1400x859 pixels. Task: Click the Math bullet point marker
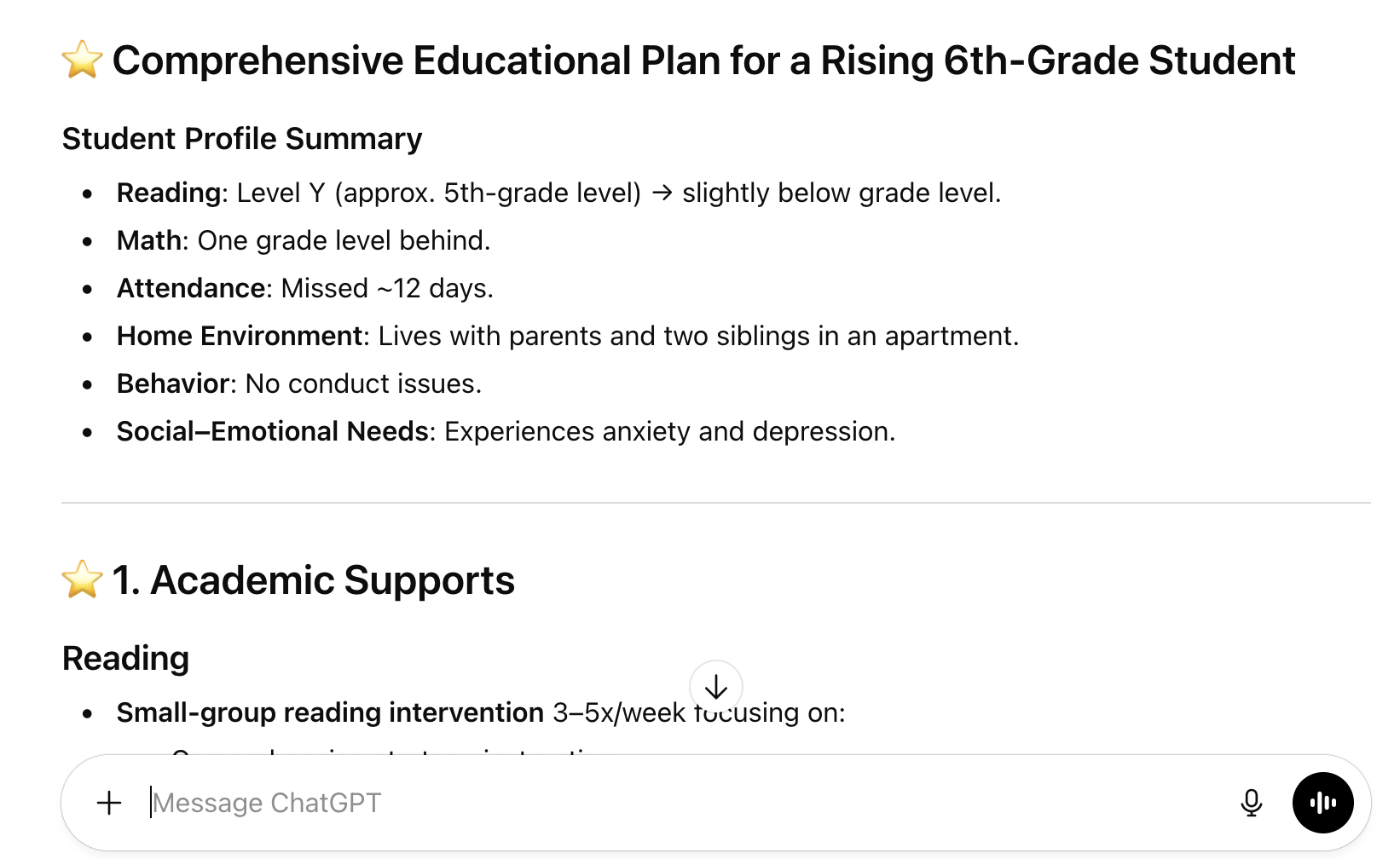pyautogui.click(x=88, y=241)
